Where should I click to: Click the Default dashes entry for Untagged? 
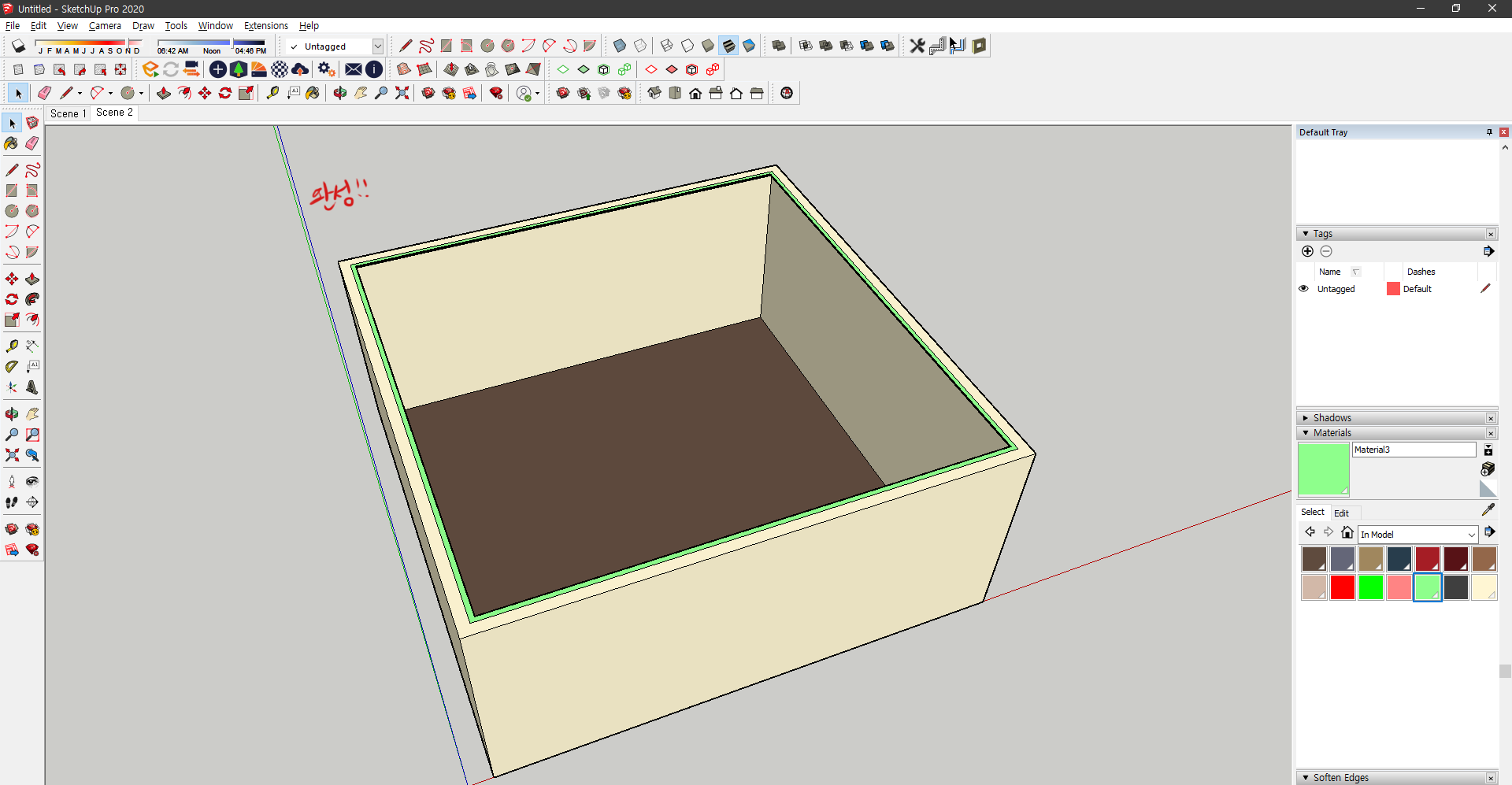[1417, 289]
